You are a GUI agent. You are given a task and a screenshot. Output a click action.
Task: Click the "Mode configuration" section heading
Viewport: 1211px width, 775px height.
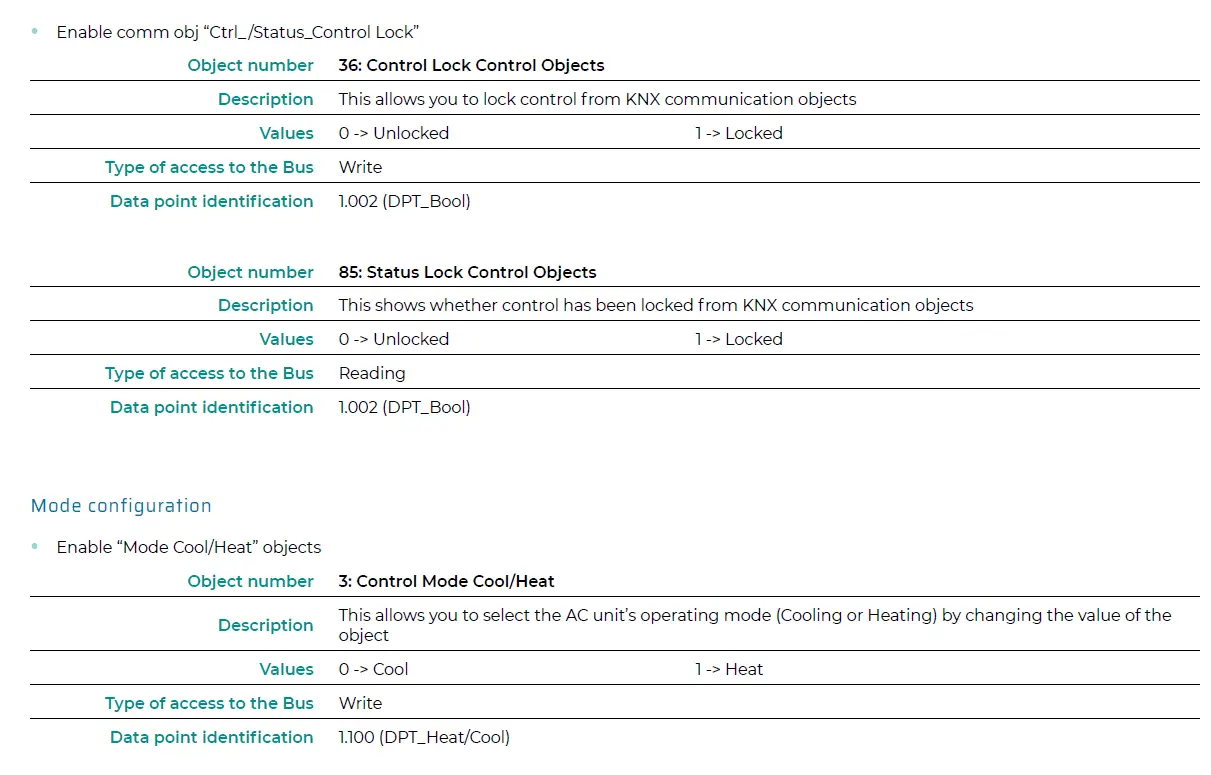click(121, 506)
